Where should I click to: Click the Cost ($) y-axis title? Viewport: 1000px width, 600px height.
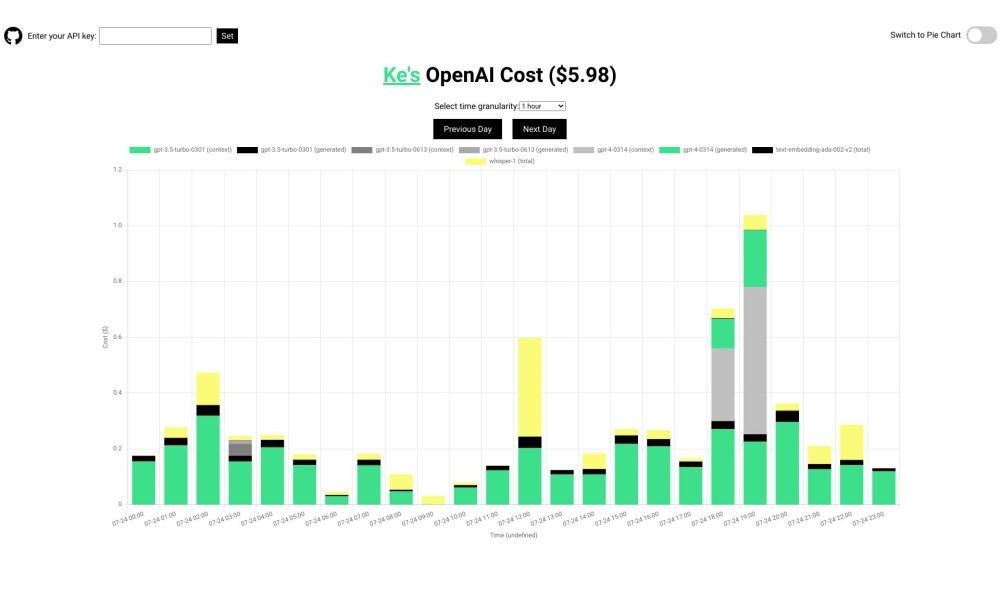[x=105, y=337]
